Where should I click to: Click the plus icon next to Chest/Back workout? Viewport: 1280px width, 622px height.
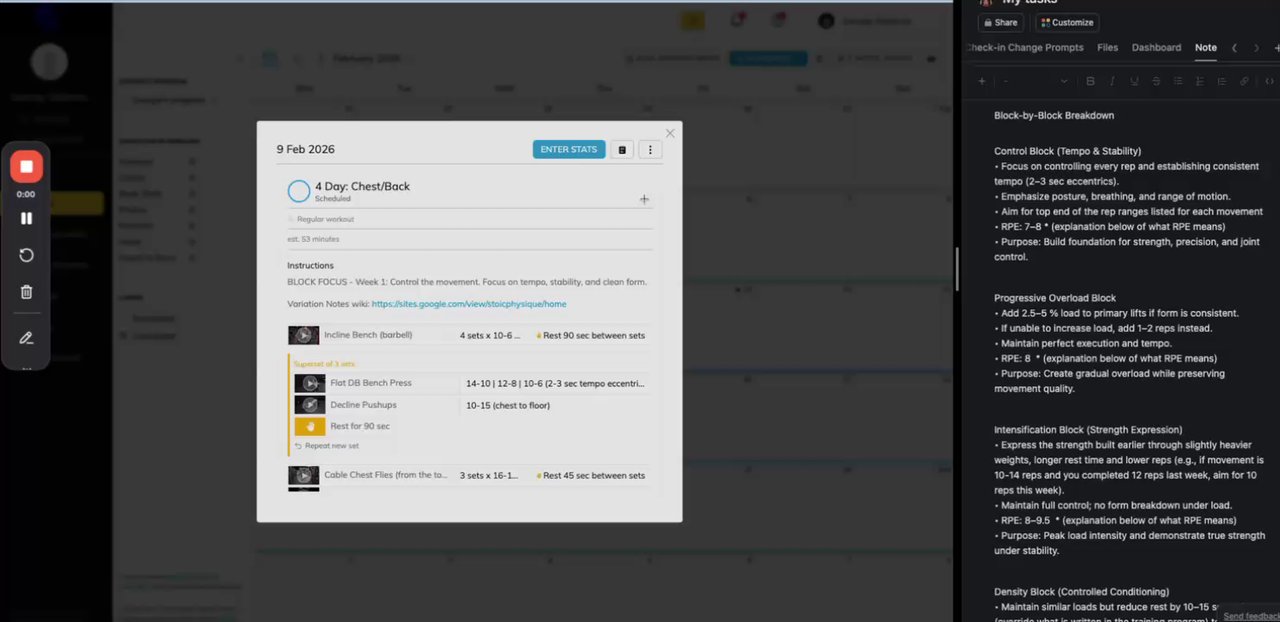pyautogui.click(x=644, y=199)
